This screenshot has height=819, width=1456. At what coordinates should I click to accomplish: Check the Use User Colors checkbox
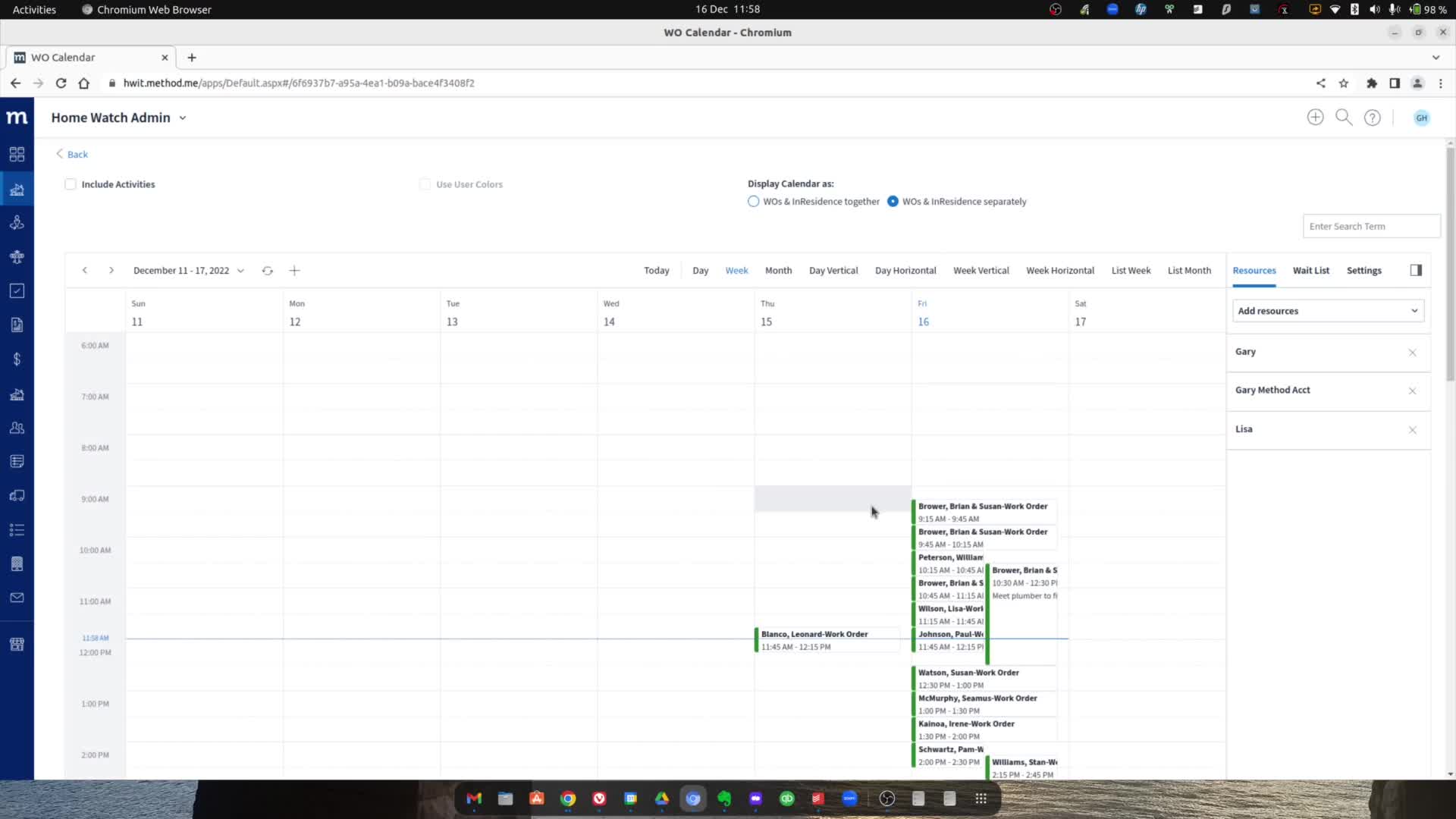pos(425,184)
